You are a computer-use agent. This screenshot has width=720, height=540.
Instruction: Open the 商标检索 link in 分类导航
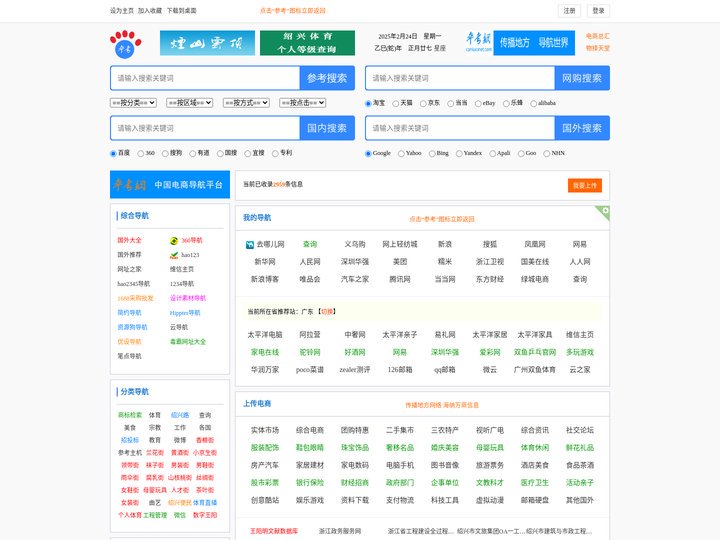[130, 415]
